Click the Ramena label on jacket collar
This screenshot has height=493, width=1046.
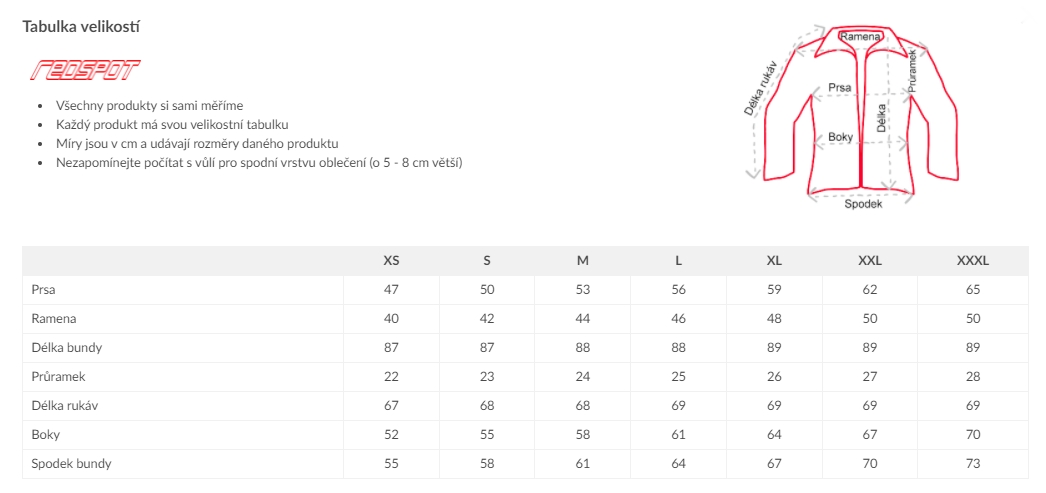click(x=861, y=36)
